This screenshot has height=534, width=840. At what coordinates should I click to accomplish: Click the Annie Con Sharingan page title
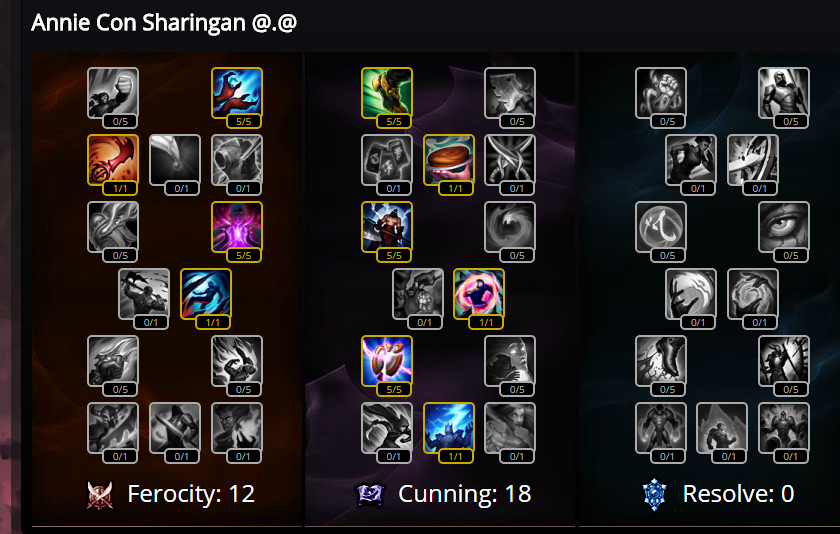pos(164,23)
